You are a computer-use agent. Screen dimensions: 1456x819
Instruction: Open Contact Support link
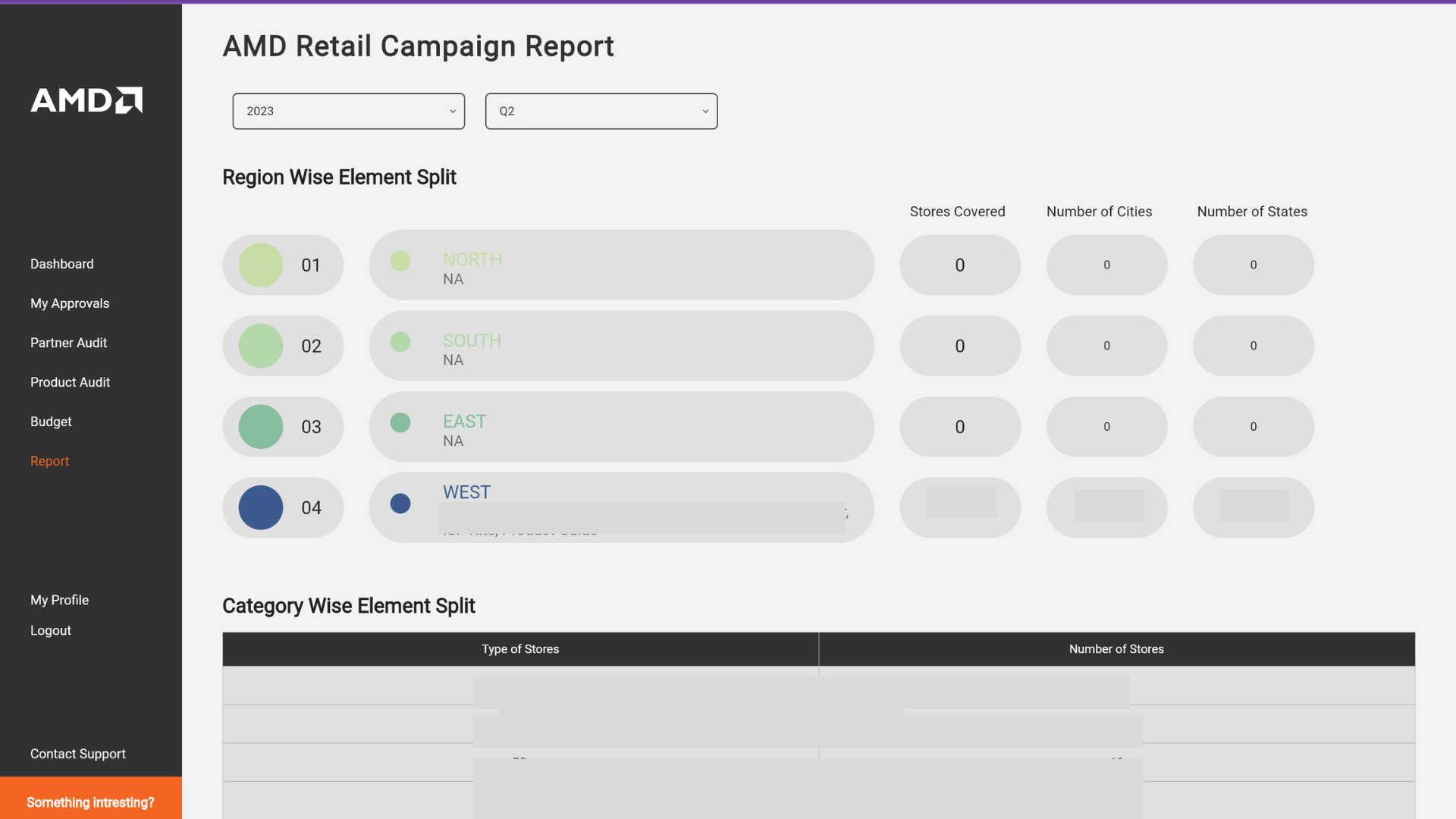point(78,754)
